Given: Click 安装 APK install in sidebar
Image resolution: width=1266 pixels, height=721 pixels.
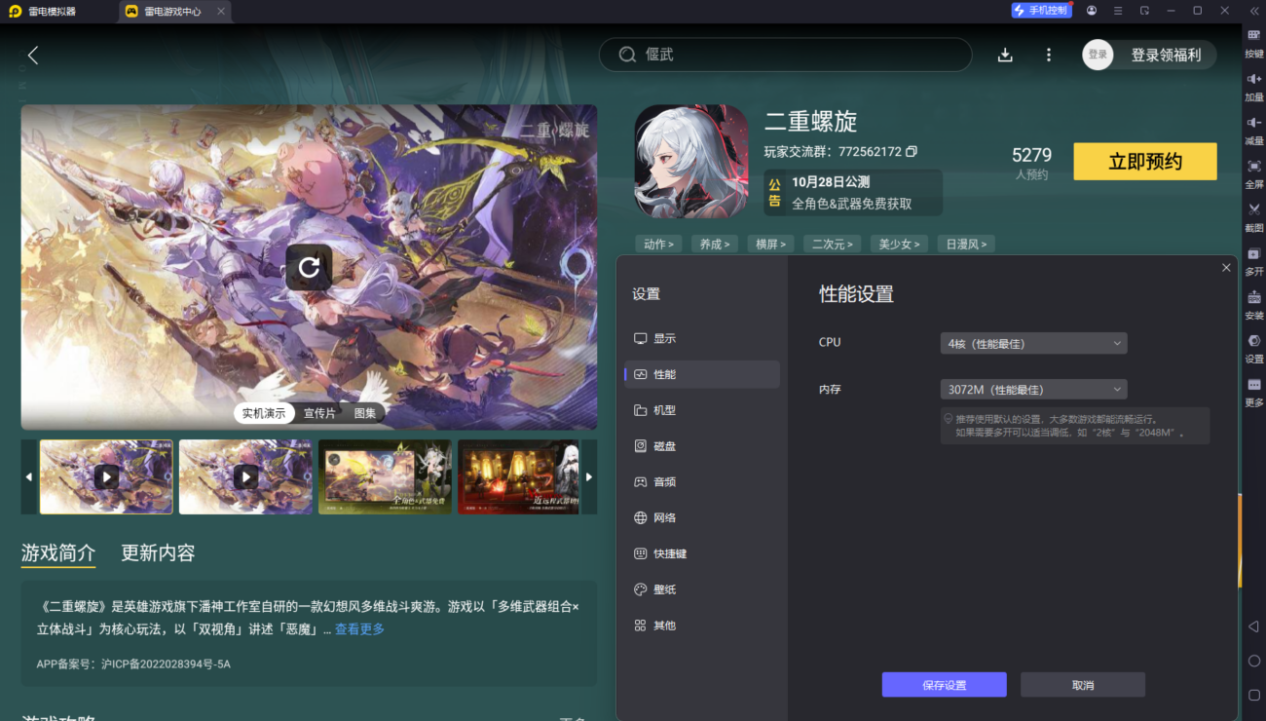Looking at the screenshot, I should [x=1254, y=304].
